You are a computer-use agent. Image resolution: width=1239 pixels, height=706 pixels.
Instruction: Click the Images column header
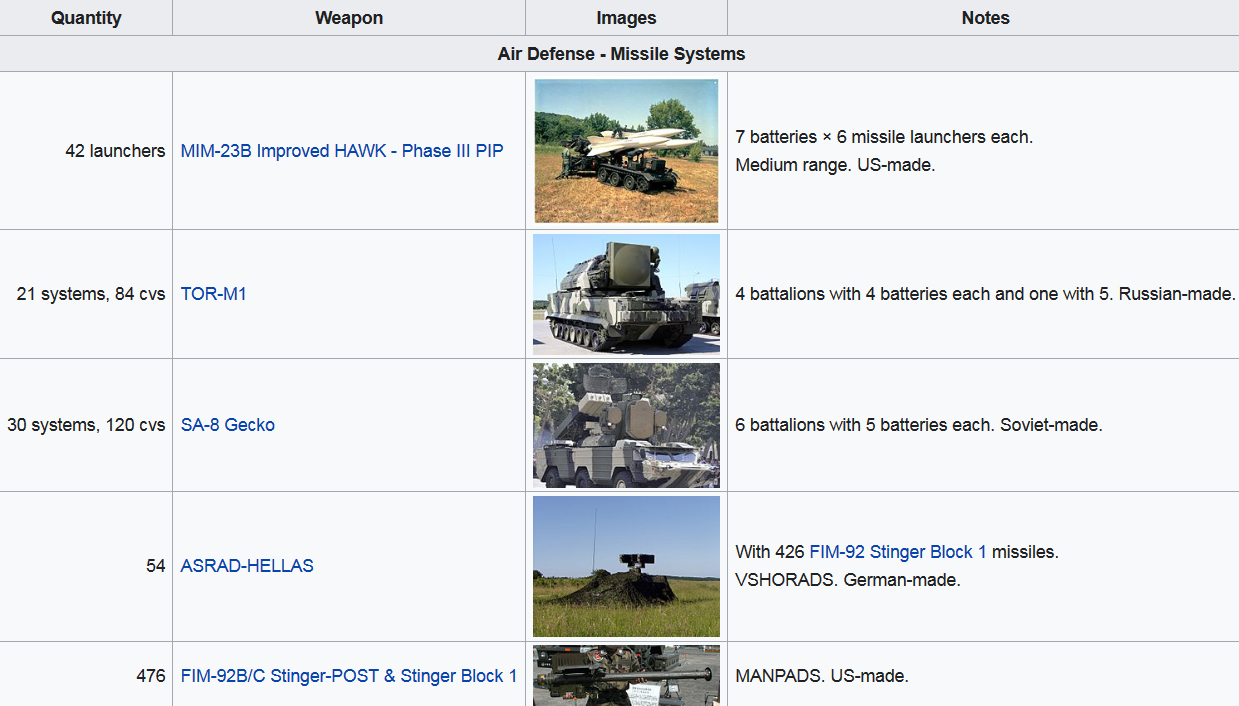pos(626,18)
